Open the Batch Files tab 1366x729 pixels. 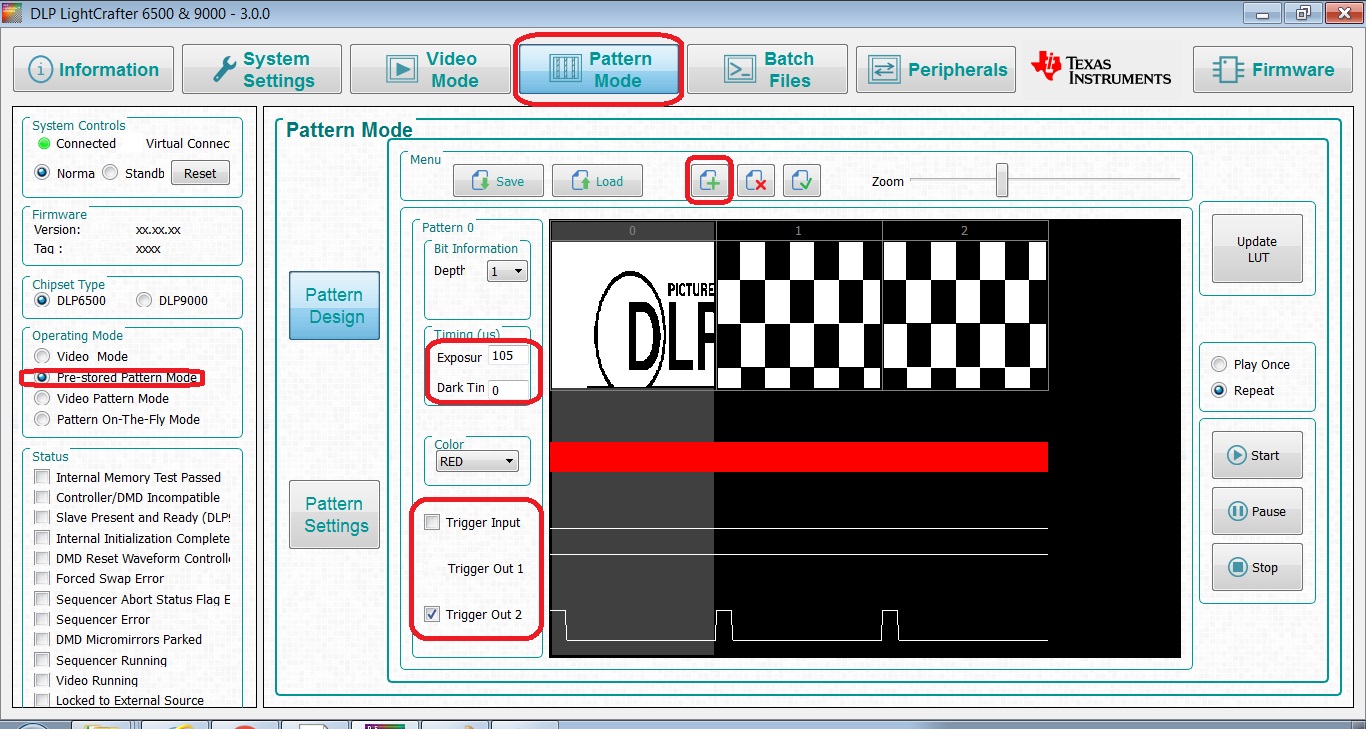[x=768, y=70]
